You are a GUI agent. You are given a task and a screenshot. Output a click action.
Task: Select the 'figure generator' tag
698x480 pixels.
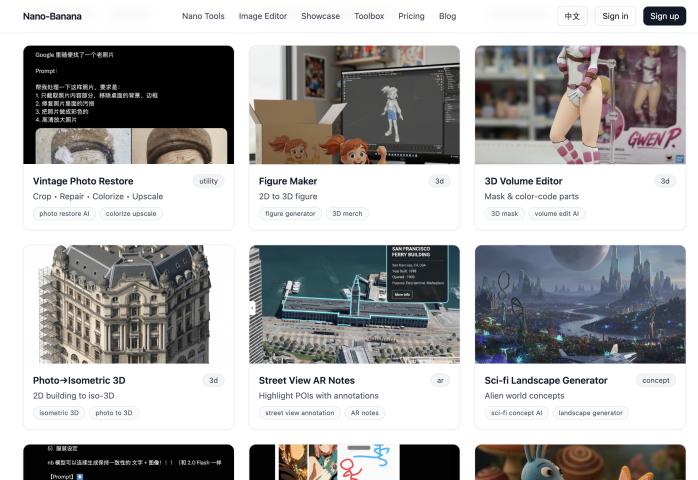[288, 213]
